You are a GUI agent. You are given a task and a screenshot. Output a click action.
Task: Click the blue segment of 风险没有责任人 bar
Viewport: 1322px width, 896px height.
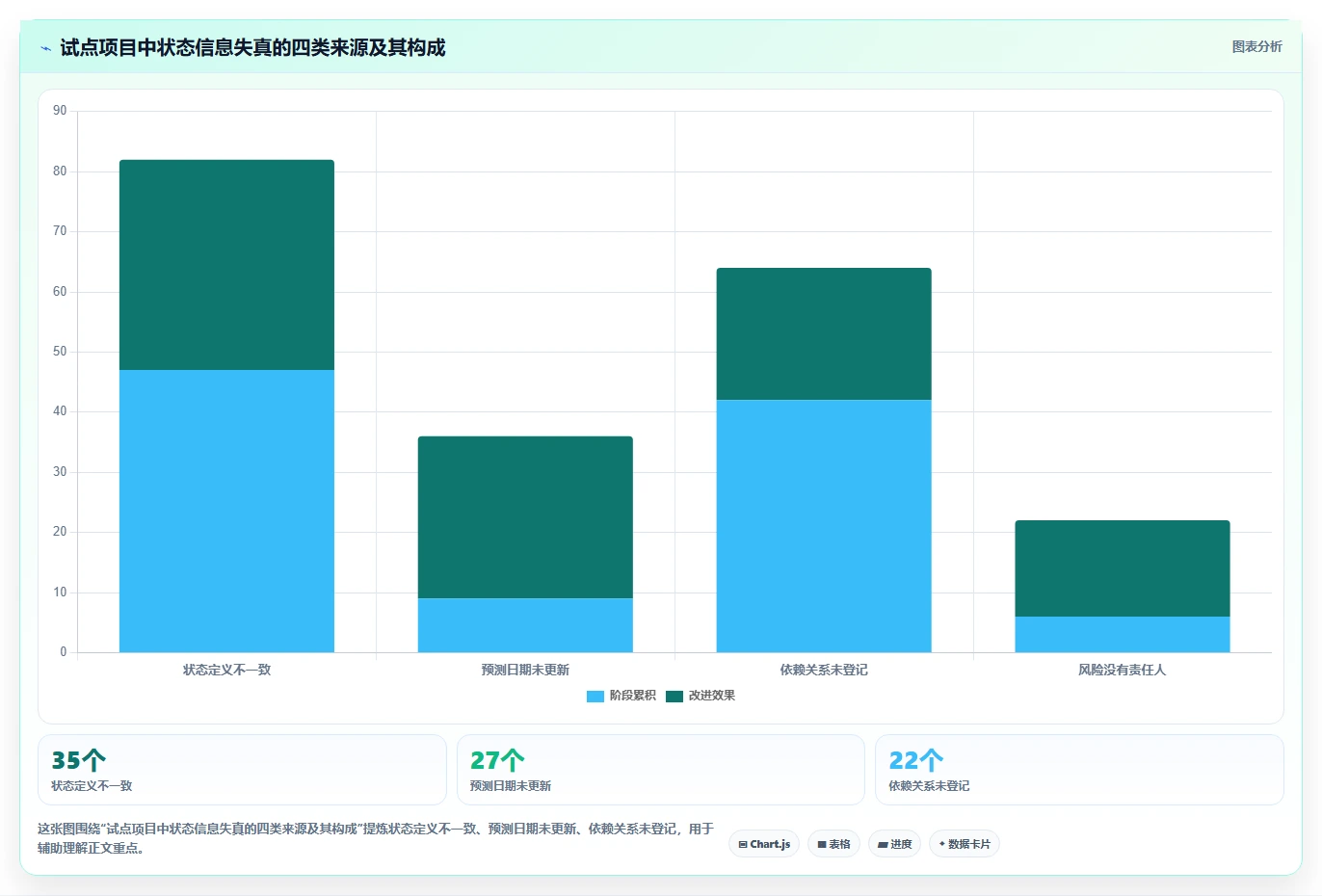1123,634
